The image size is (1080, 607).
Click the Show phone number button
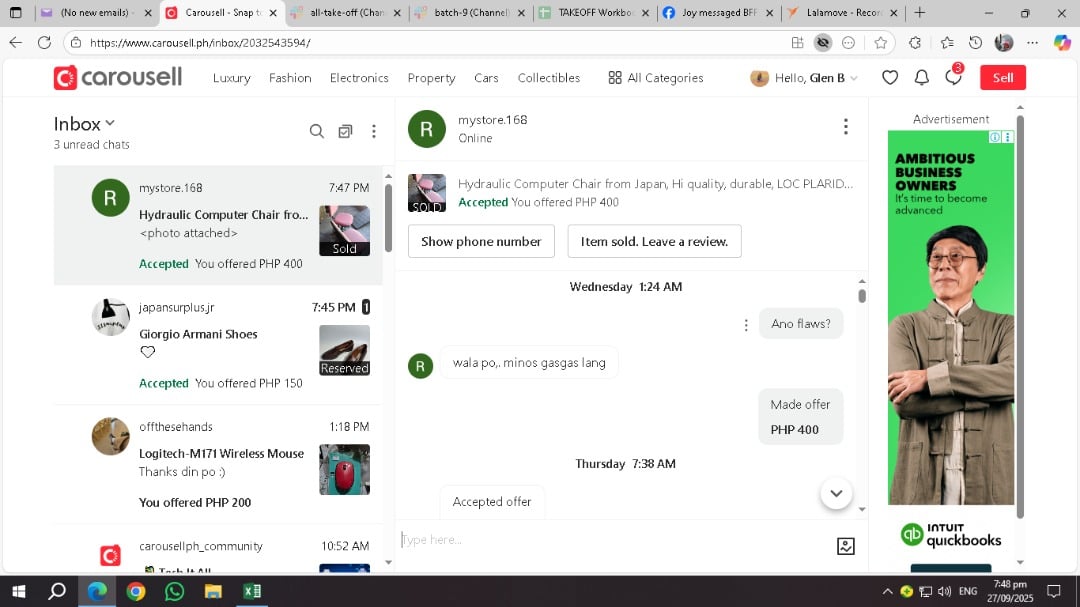(x=481, y=241)
